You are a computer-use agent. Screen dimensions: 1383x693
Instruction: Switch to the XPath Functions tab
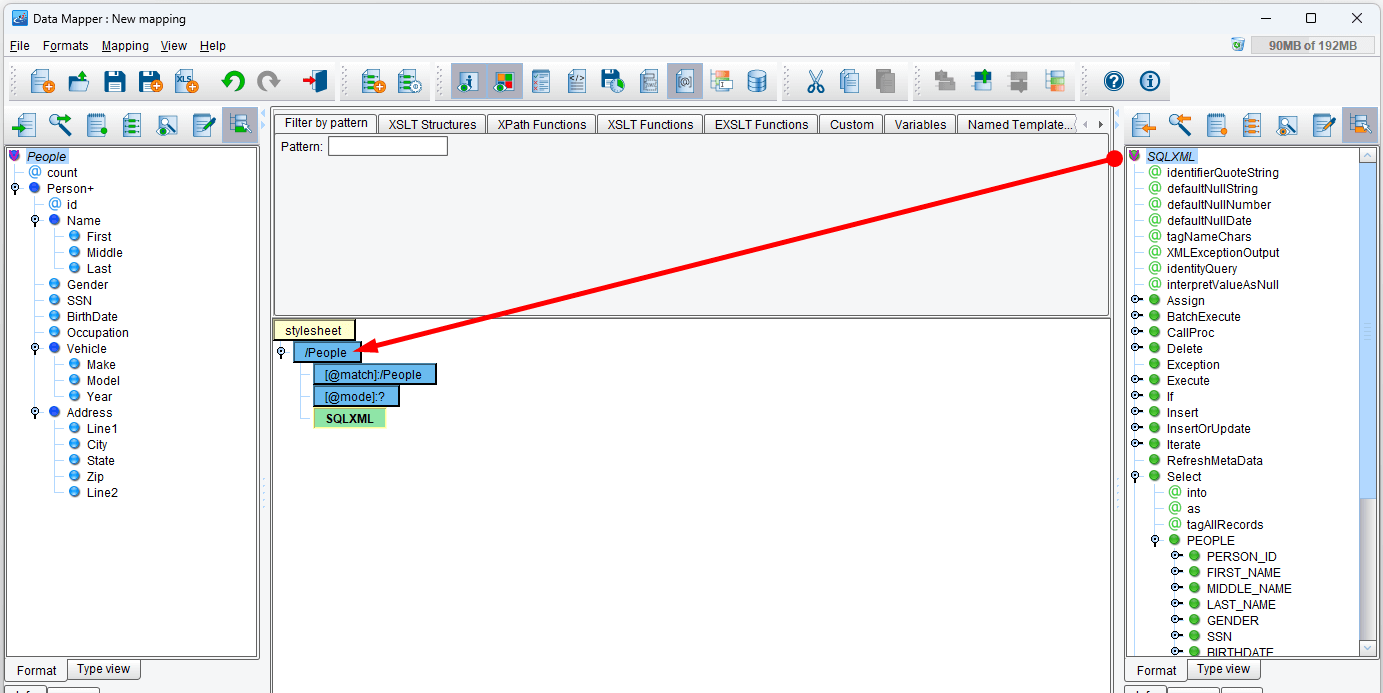[541, 125]
